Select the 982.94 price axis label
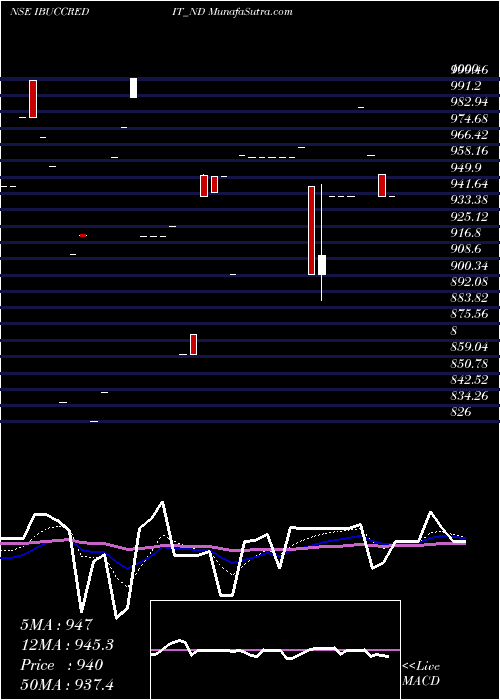The width and height of the screenshot is (500, 700). [x=469, y=102]
